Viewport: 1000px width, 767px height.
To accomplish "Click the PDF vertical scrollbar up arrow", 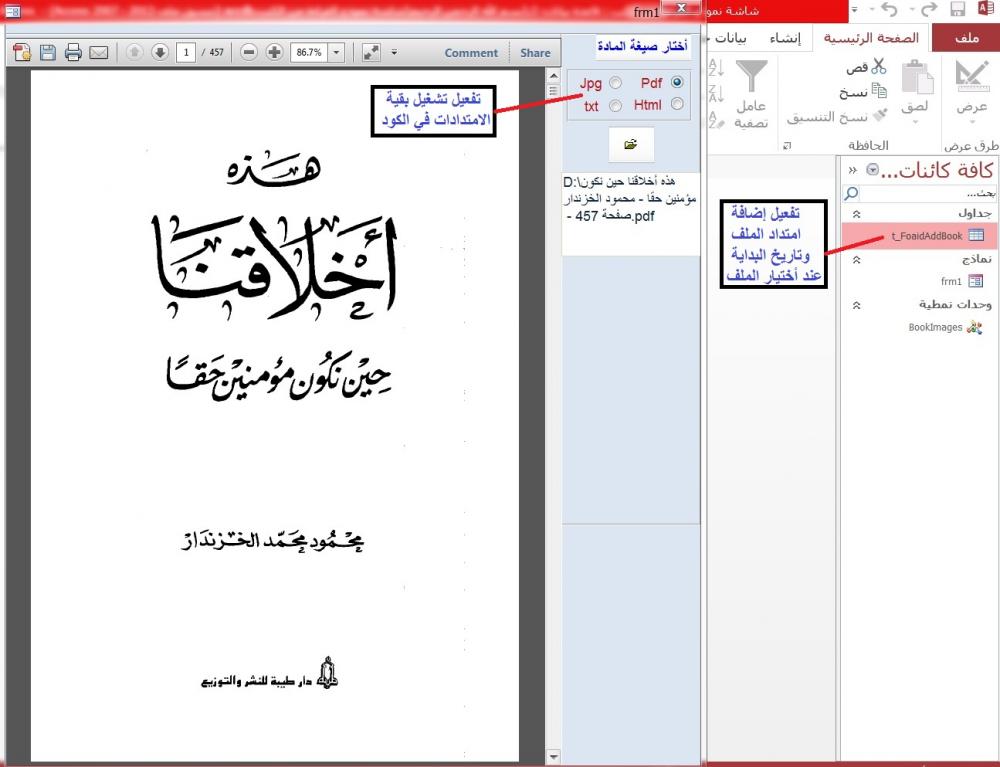I will 553,76.
